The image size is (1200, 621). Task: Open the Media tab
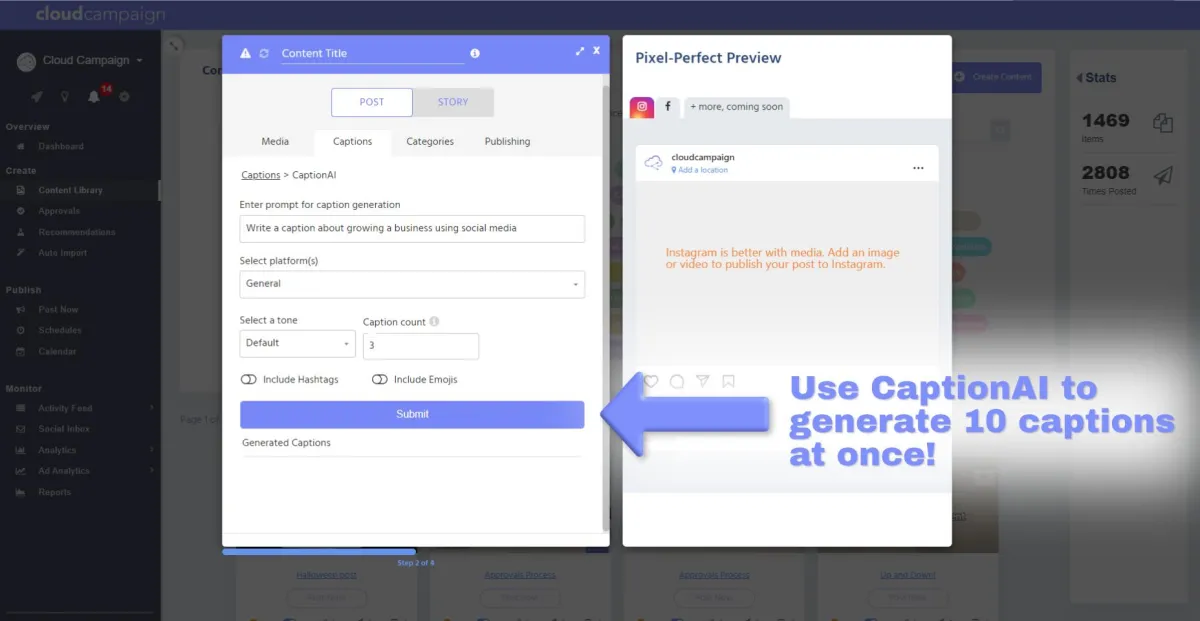point(275,142)
